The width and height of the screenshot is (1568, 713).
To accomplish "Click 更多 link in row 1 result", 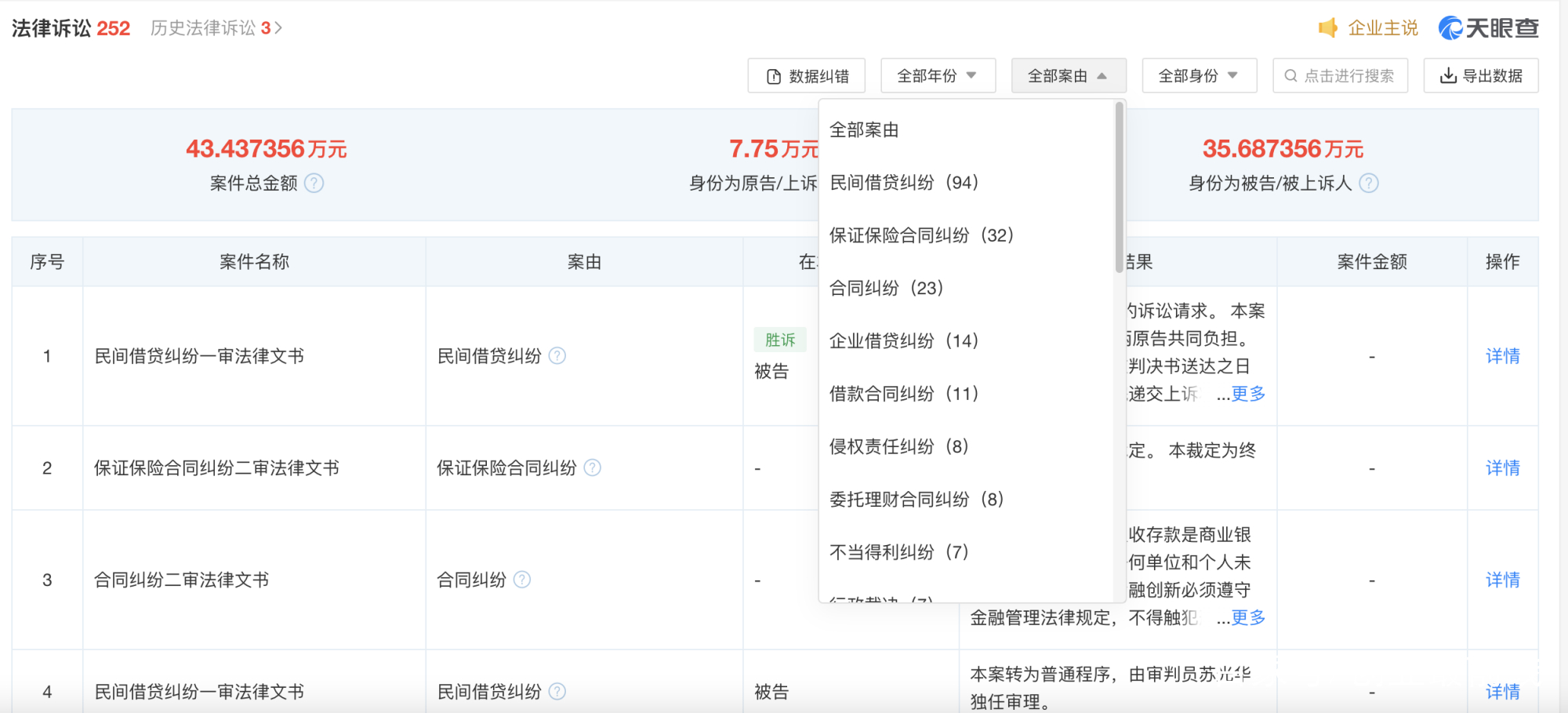I will pyautogui.click(x=1248, y=394).
